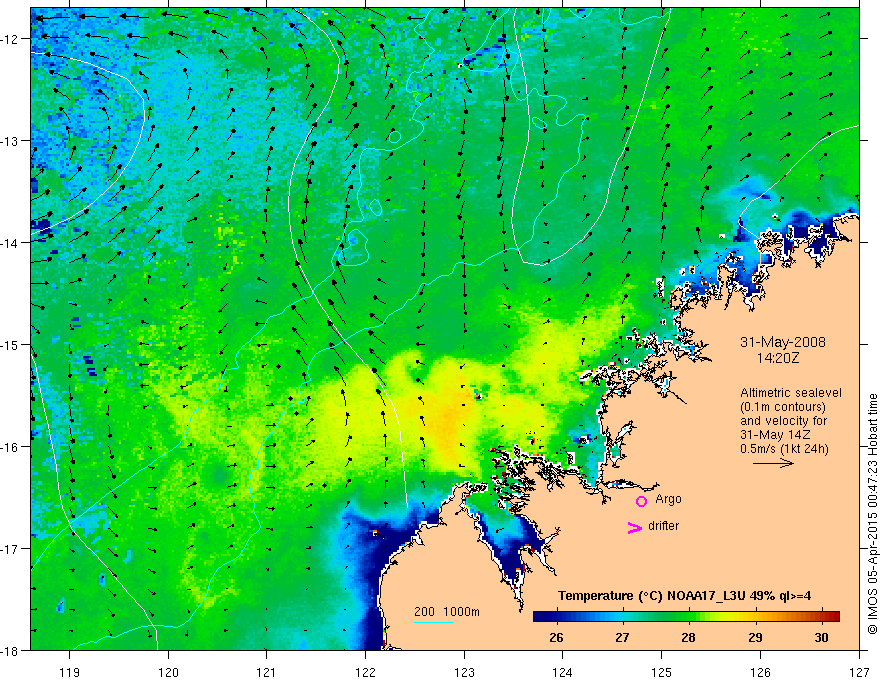Click the color bar value 30
This screenshot has height=680, width=880.
[x=821, y=637]
